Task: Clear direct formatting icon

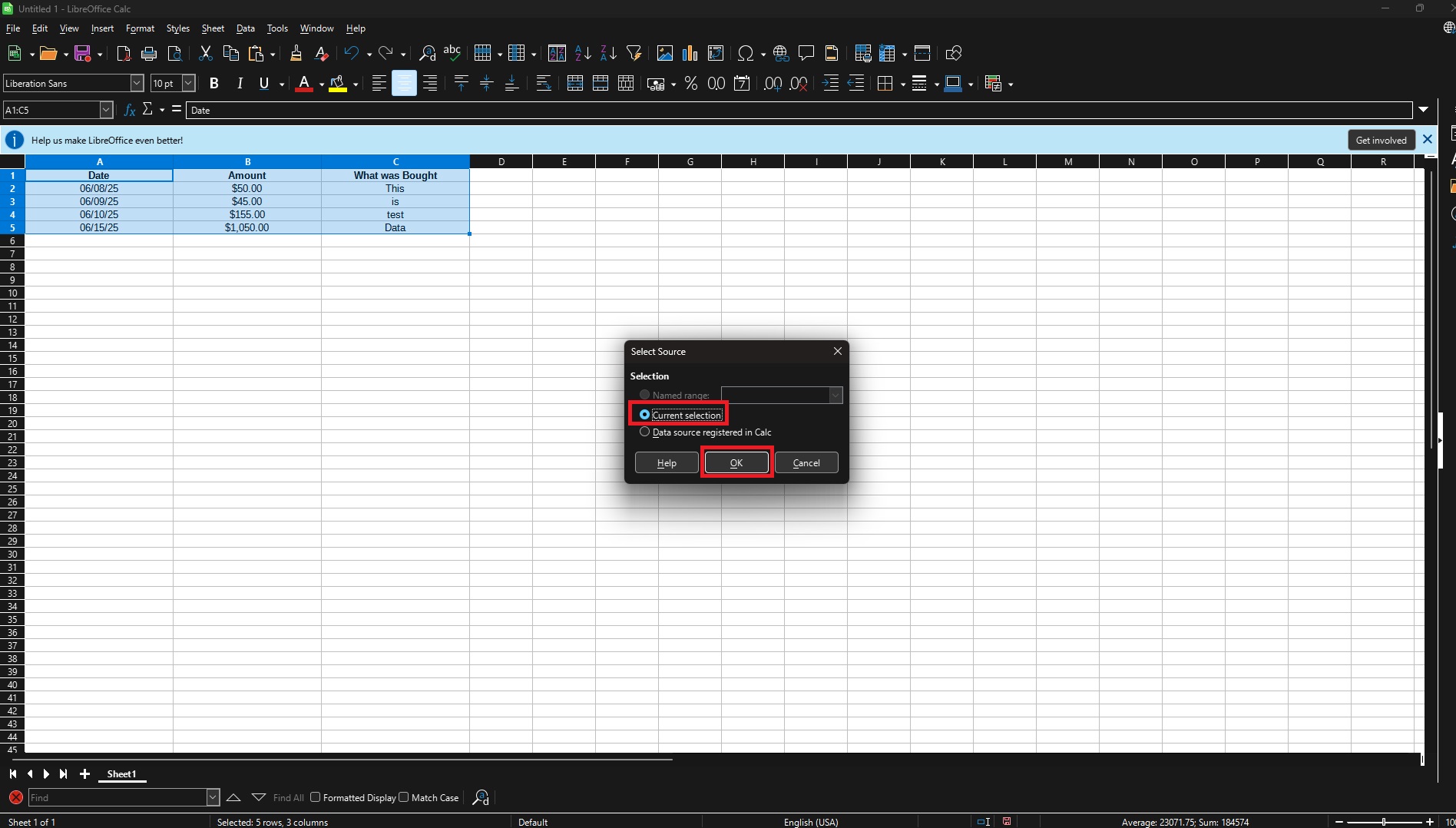Action: point(322,53)
